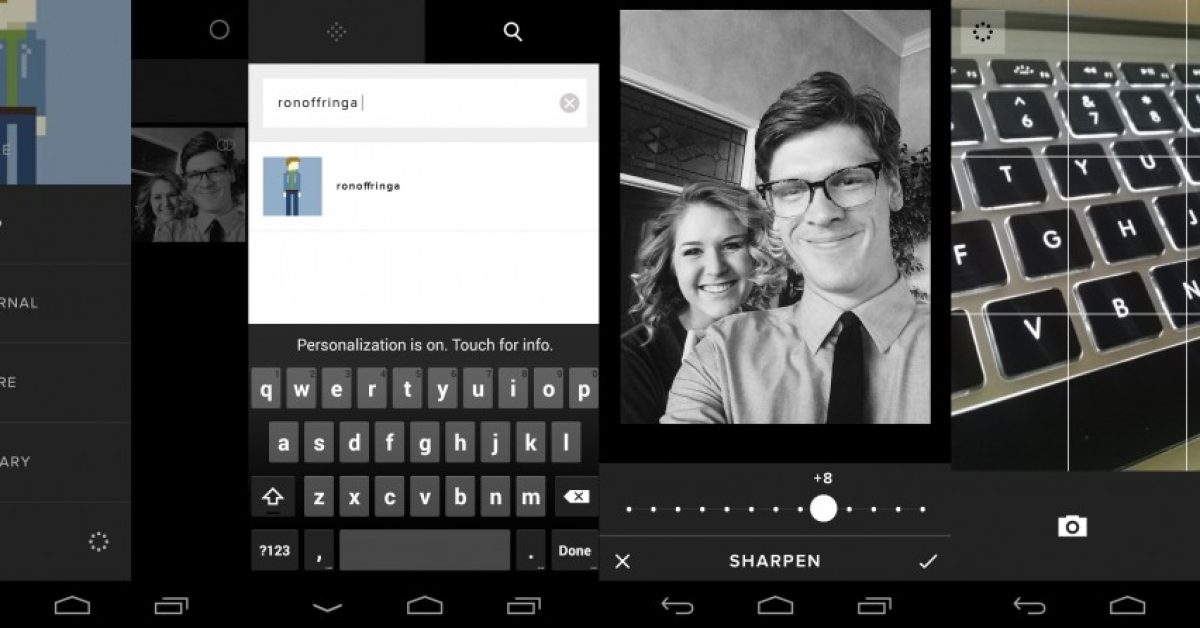The image size is (1200, 628).
Task: Open the ronoffringa pixel avatar result
Action: point(292,186)
